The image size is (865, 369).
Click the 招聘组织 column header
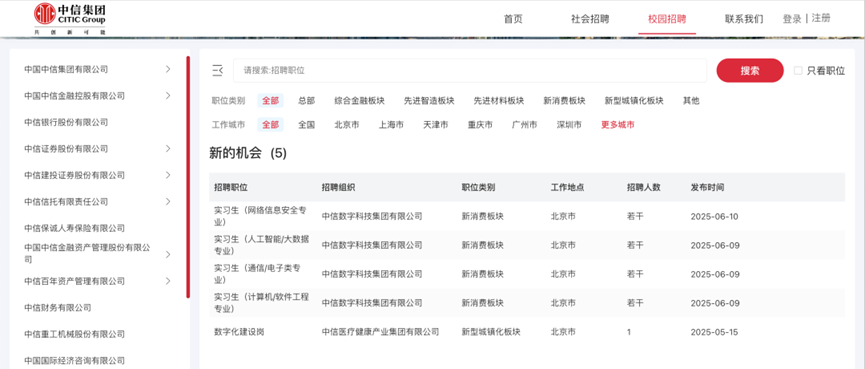339,188
